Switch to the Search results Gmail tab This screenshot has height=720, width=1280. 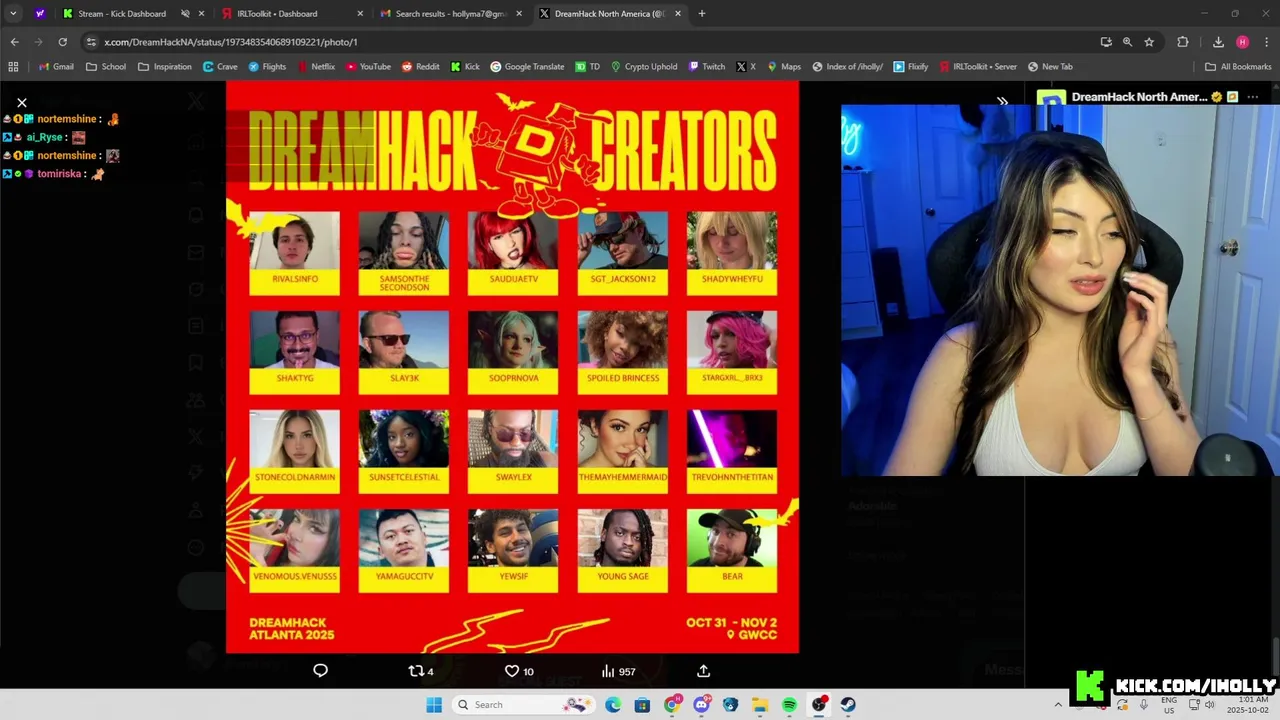coord(450,14)
